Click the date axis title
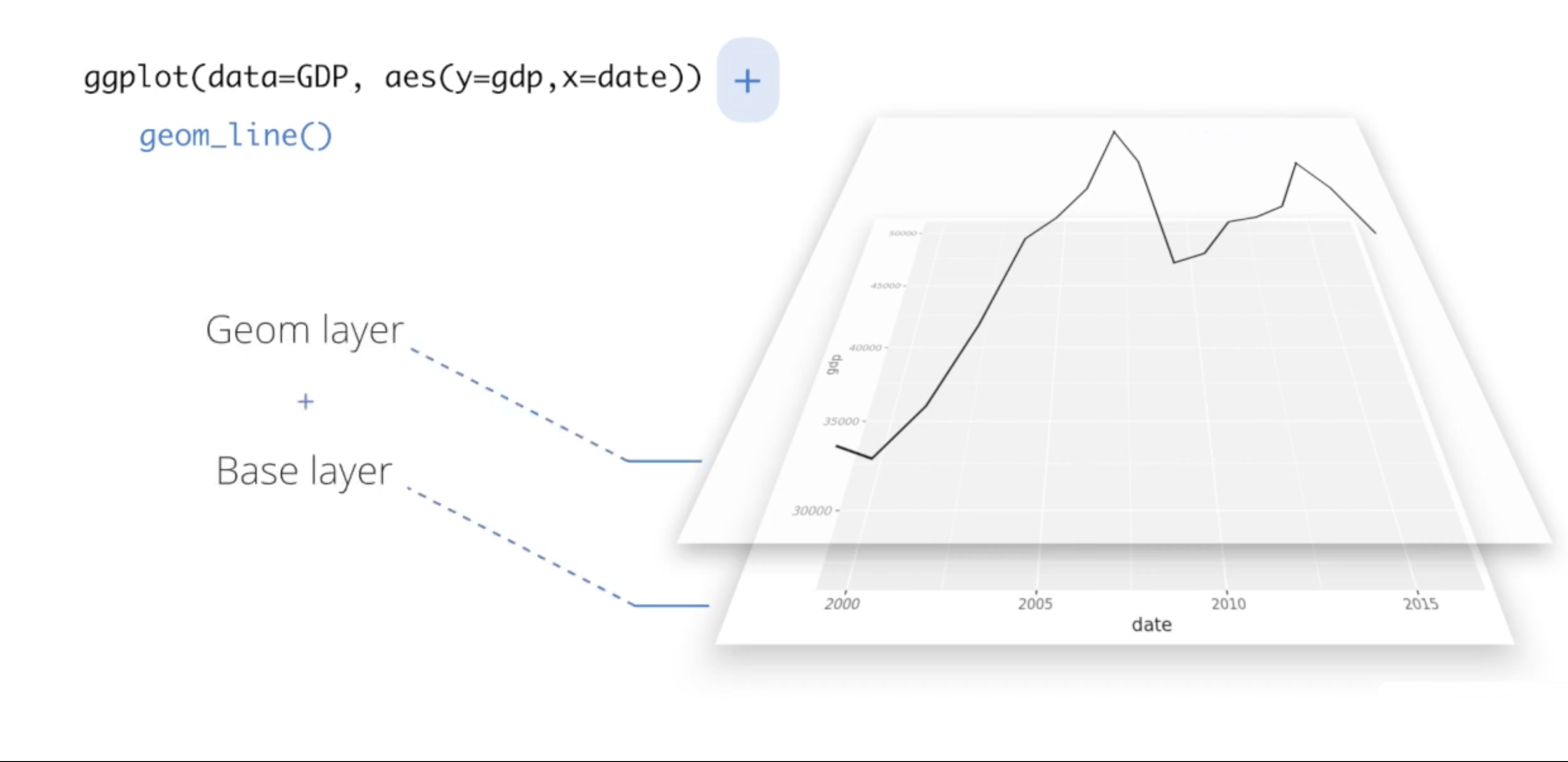The height and width of the screenshot is (762, 1568). click(1152, 624)
